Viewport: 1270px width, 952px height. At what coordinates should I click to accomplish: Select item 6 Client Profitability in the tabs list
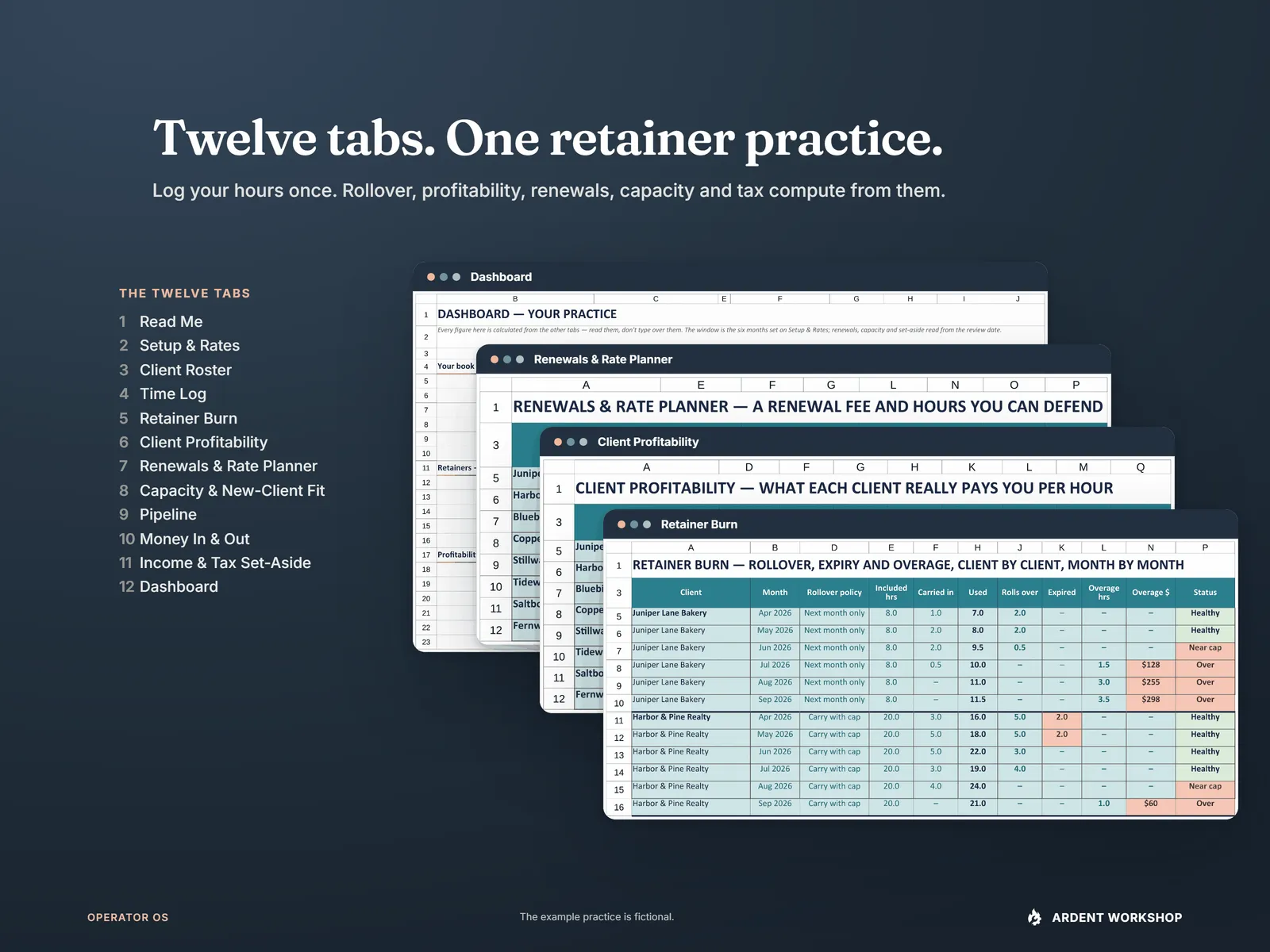(203, 442)
